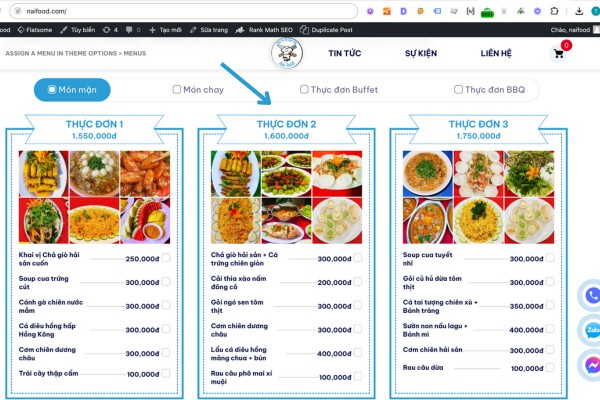Click Duplicate Post in admin bar
The height and width of the screenshot is (400, 600).
click(326, 29)
